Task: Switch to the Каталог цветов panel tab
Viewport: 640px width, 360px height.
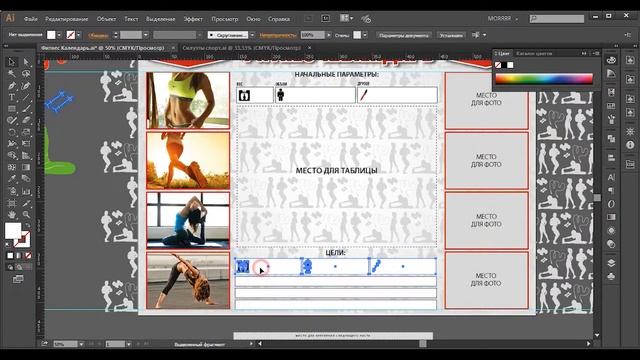Action: pyautogui.click(x=534, y=53)
